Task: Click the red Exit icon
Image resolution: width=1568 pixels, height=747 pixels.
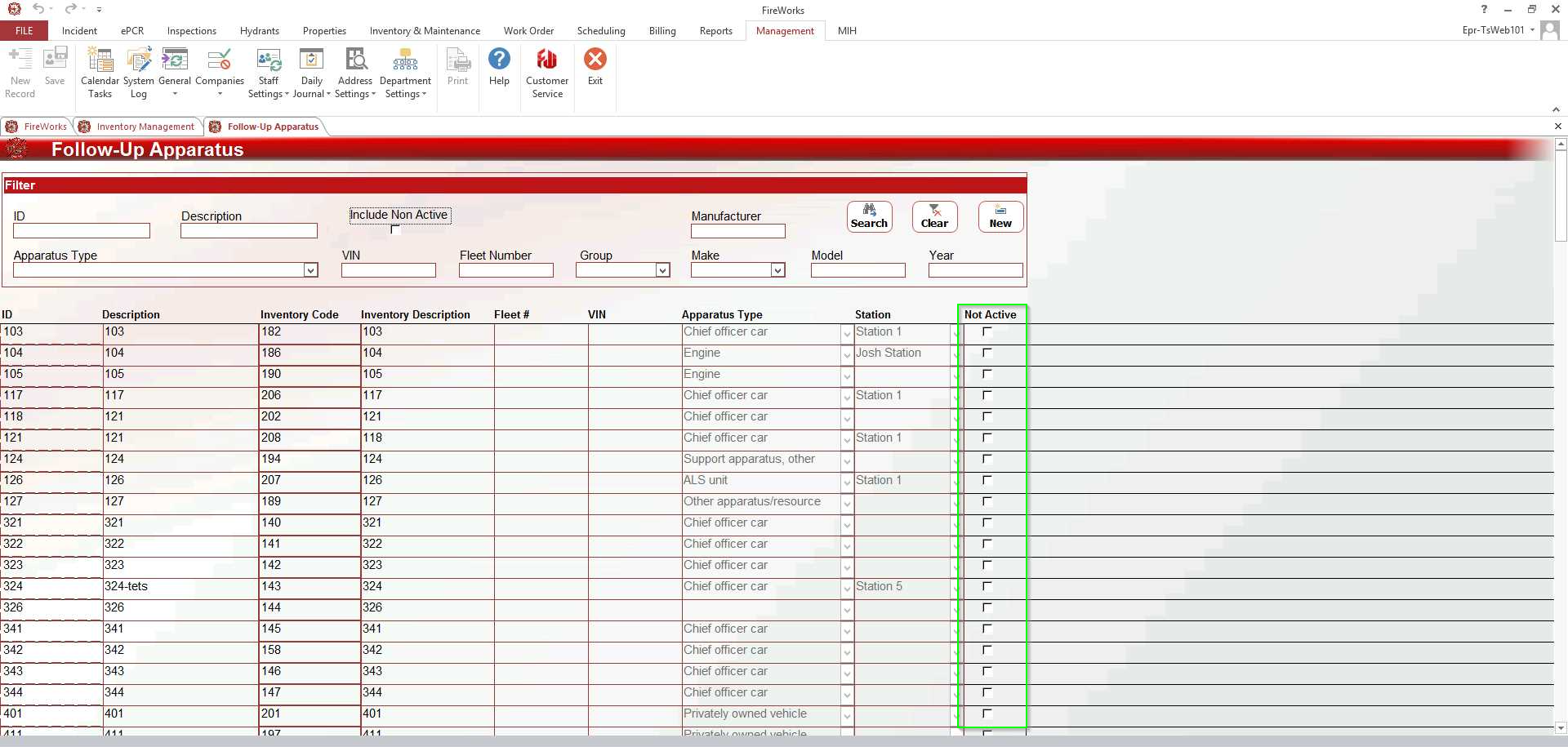Action: point(595,60)
